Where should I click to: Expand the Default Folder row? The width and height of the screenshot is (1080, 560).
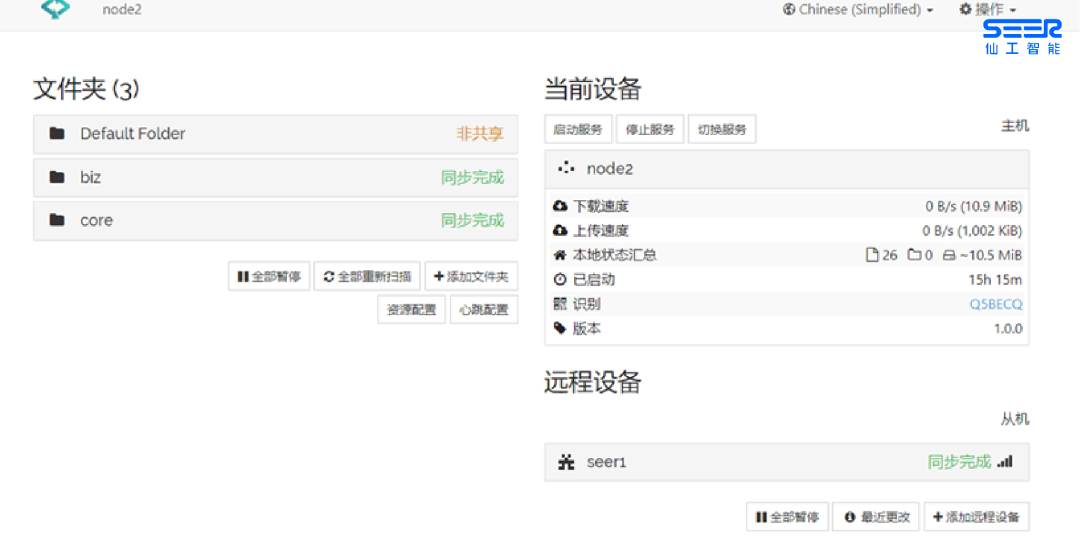(275, 134)
